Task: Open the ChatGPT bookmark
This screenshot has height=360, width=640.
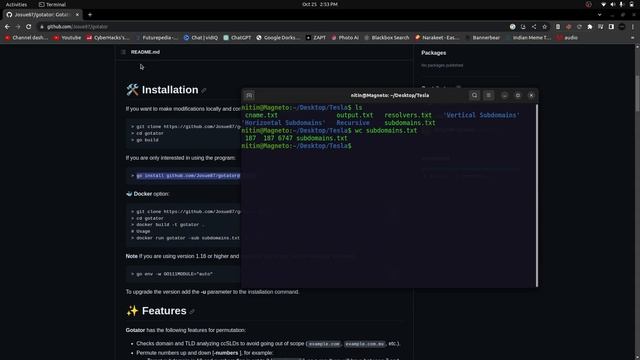Action: point(237,38)
